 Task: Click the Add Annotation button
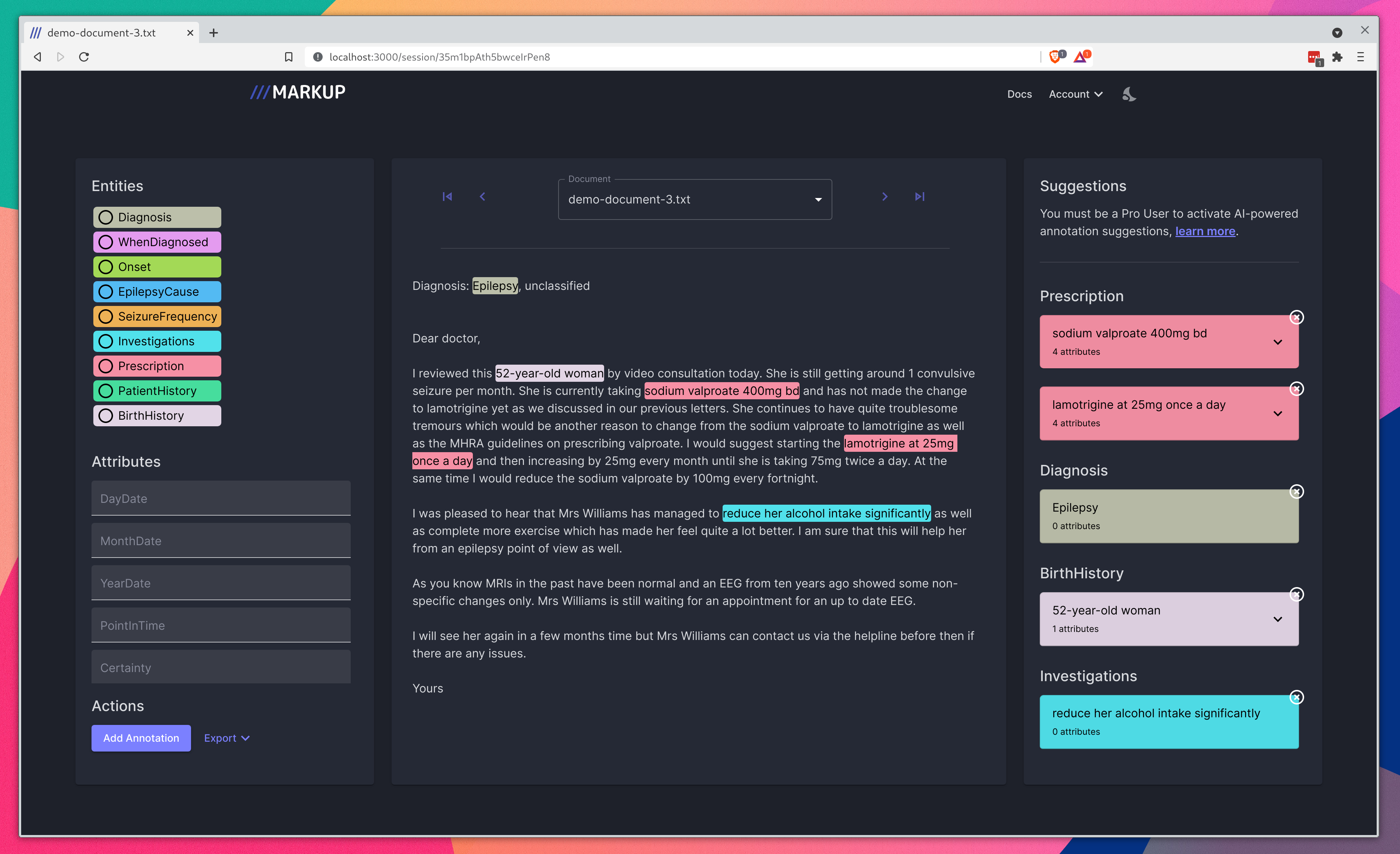point(141,738)
